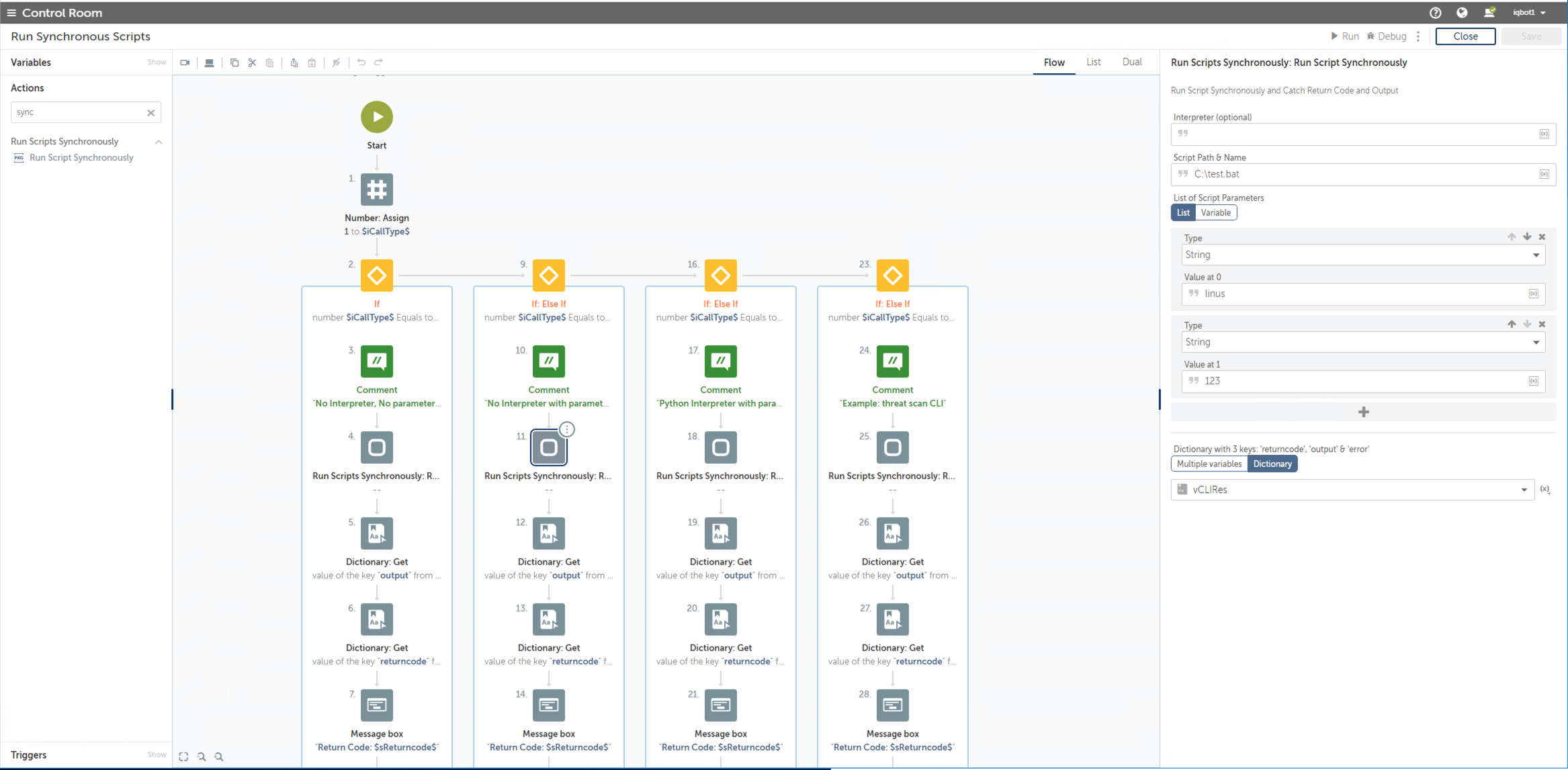1568x770 pixels.
Task: Click the Number: Assign action node
Action: [377, 189]
